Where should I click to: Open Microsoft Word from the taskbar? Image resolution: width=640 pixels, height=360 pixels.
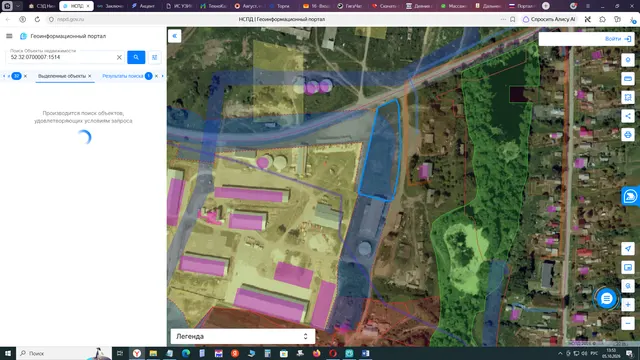[x=365, y=353]
